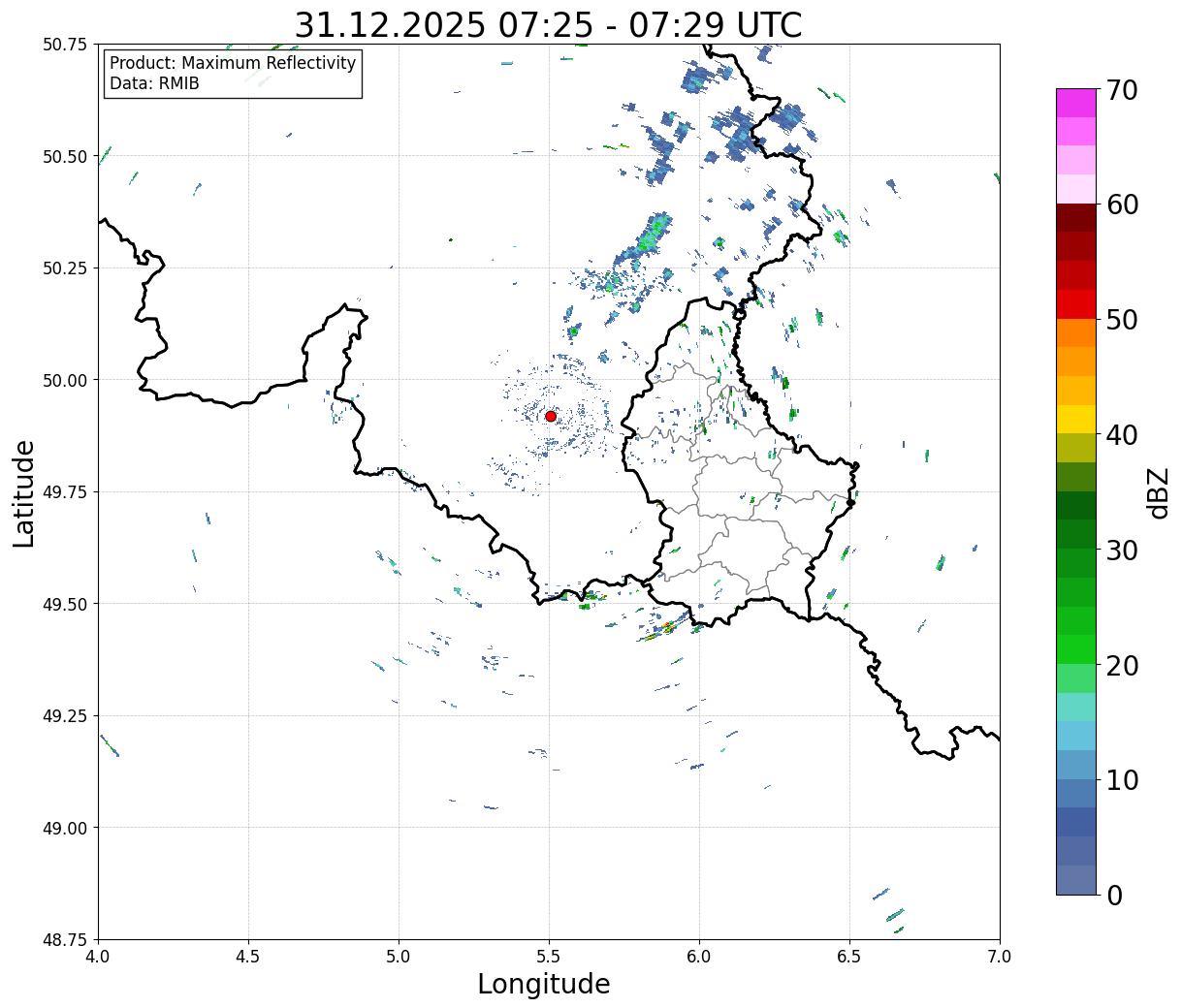Click the latitude tick label 49.75
This screenshot has height=1008, width=1182.
(x=65, y=492)
